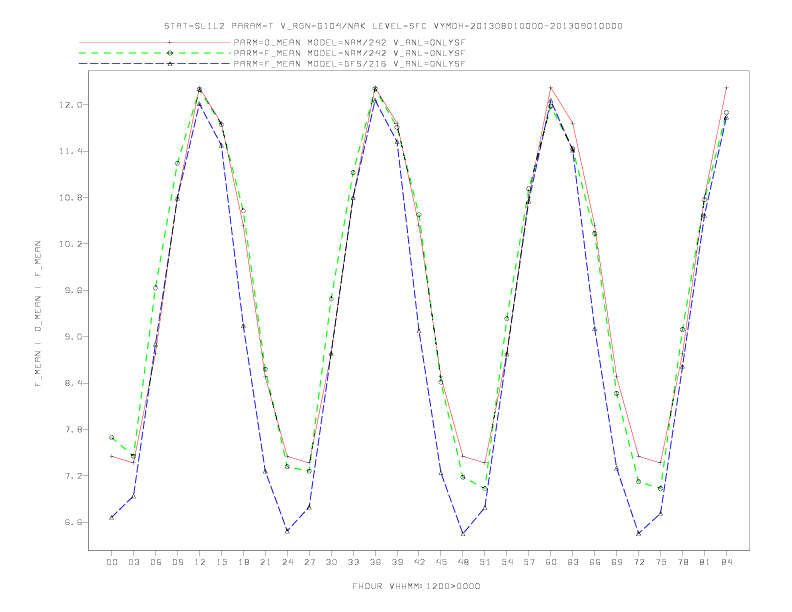The image size is (792, 612).
Task: Click the 69 forecast hour tick label
Action: coord(617,562)
